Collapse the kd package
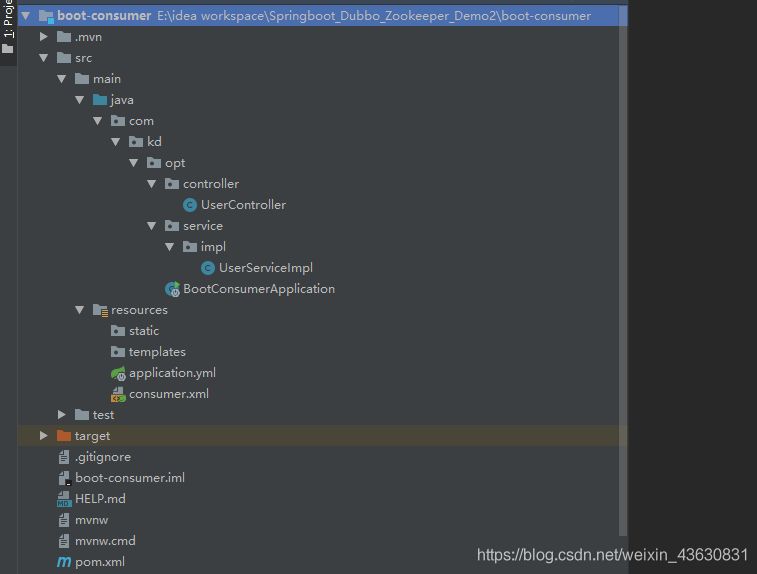The width and height of the screenshot is (757, 574). click(115, 142)
